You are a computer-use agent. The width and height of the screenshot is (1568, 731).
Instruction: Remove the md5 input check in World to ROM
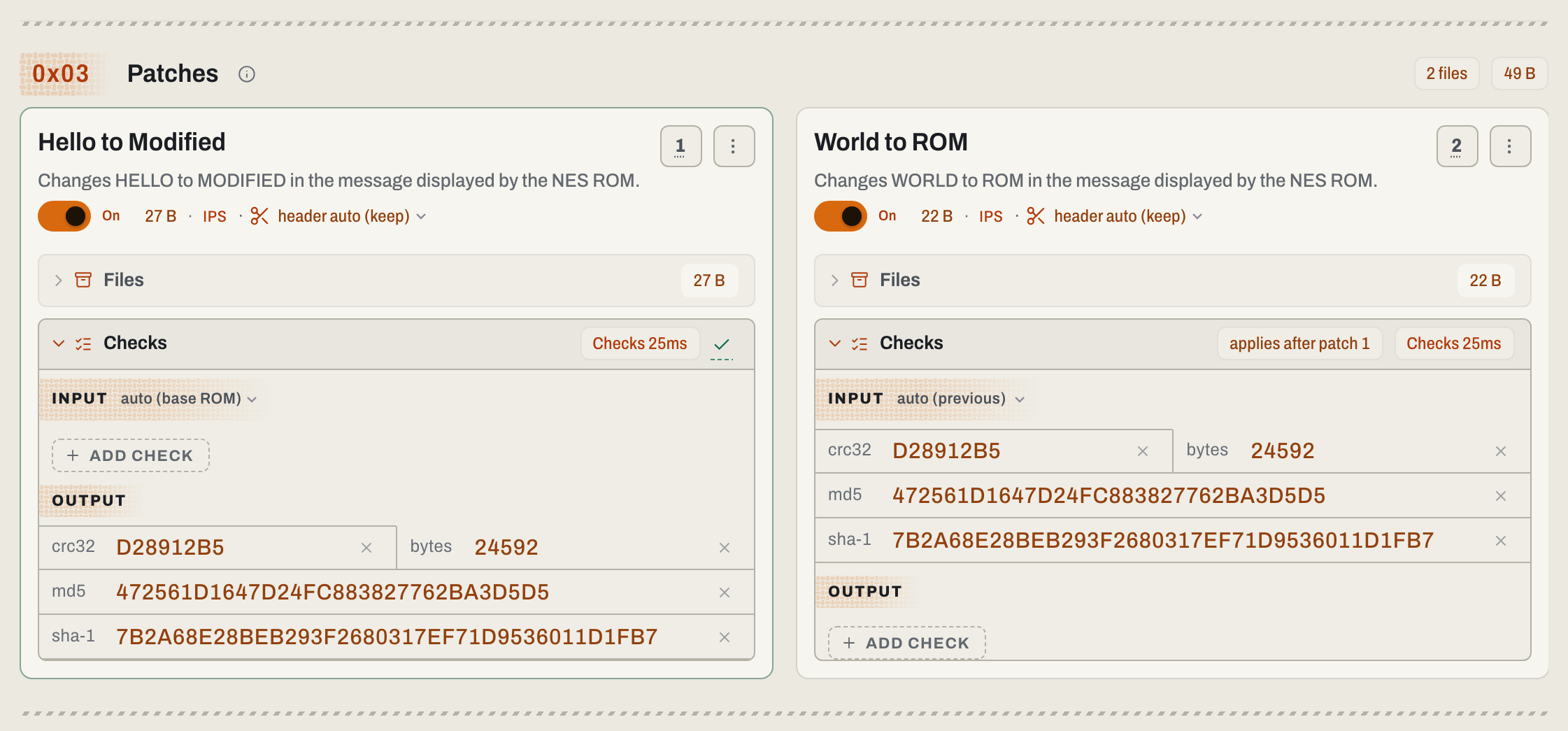tap(1501, 496)
